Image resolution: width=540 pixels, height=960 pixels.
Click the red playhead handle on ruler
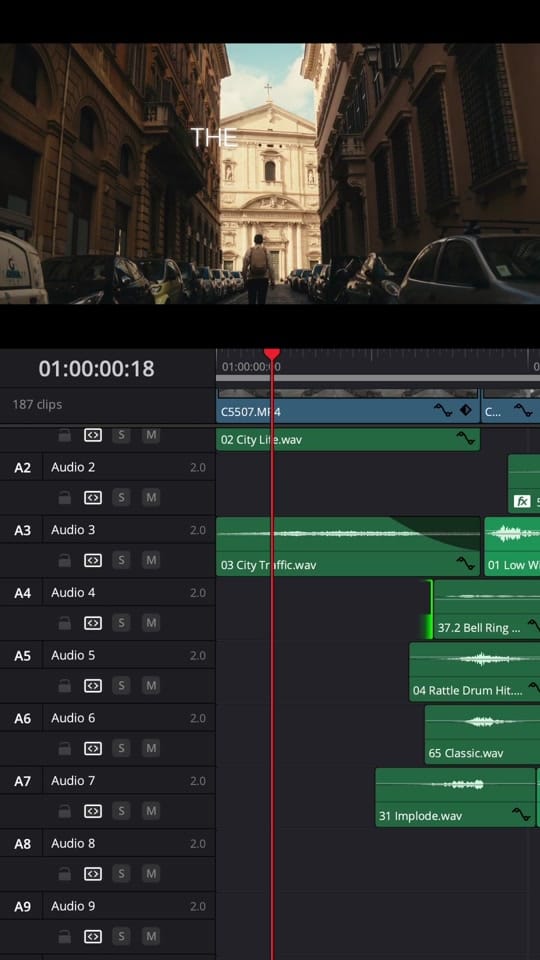[x=272, y=353]
